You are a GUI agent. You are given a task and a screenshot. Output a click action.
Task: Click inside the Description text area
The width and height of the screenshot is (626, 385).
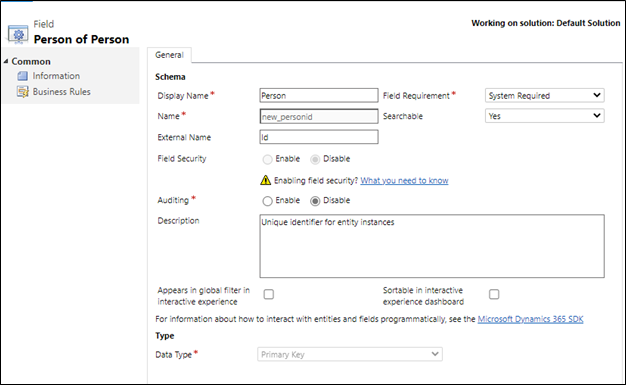point(432,246)
